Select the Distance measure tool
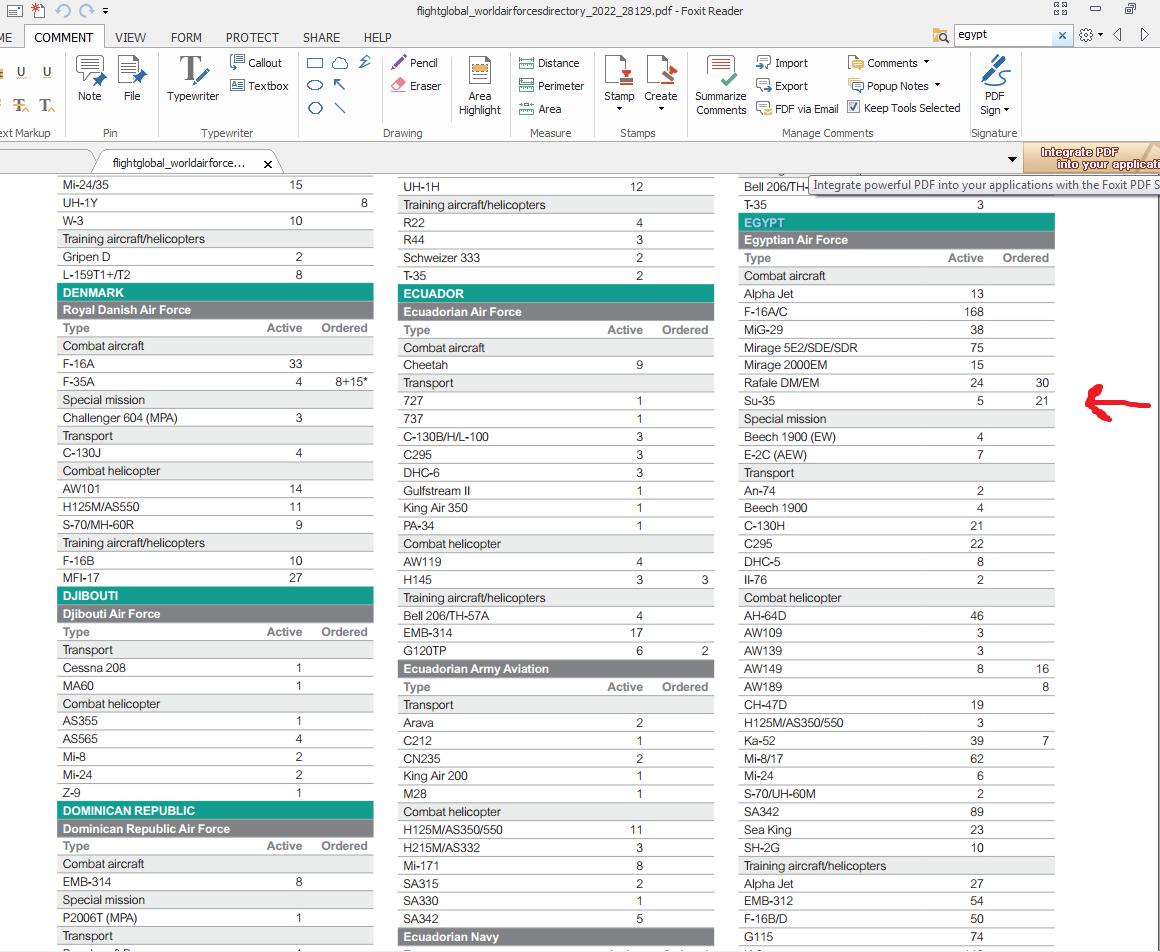The image size is (1160, 952). 549,63
